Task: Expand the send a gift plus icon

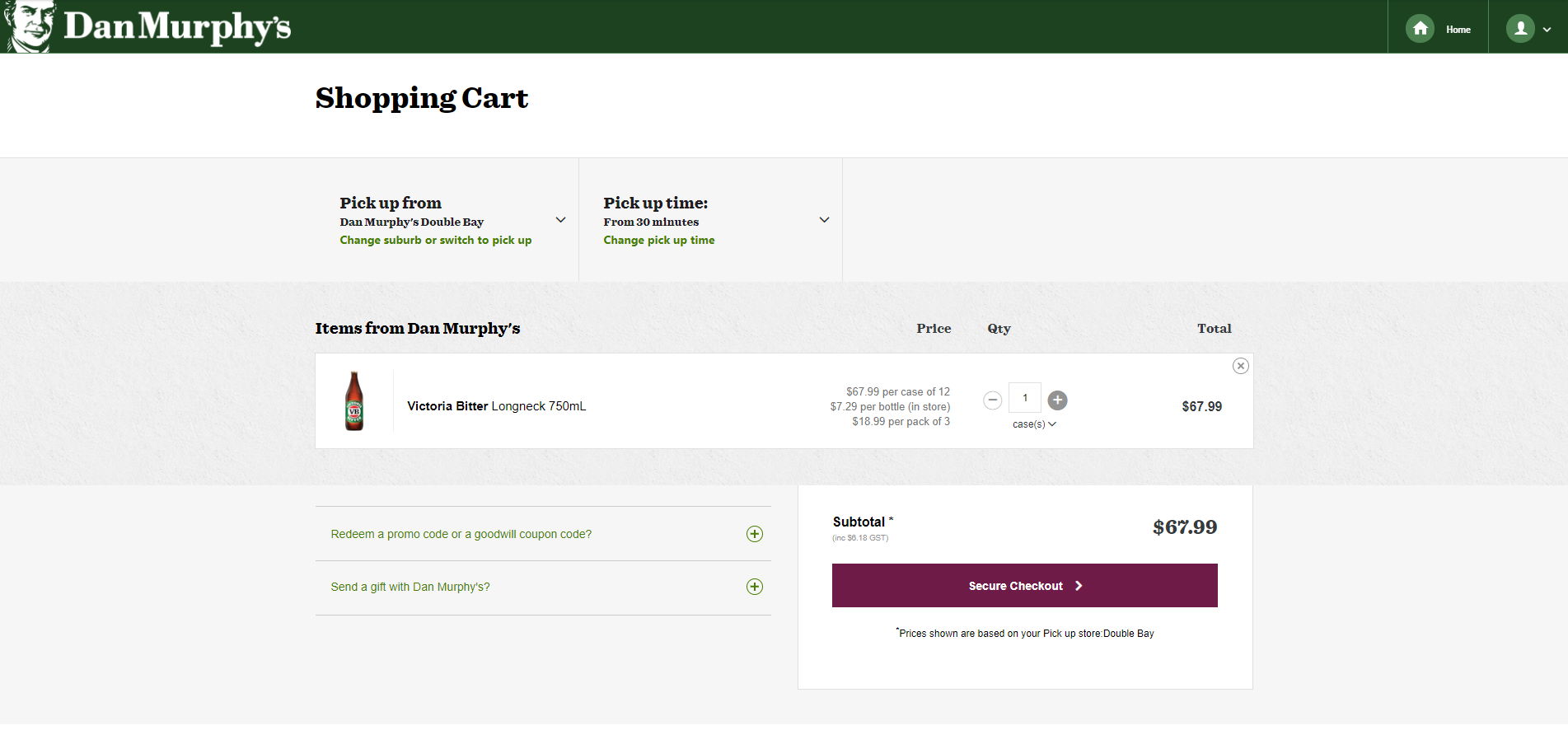Action: point(754,587)
